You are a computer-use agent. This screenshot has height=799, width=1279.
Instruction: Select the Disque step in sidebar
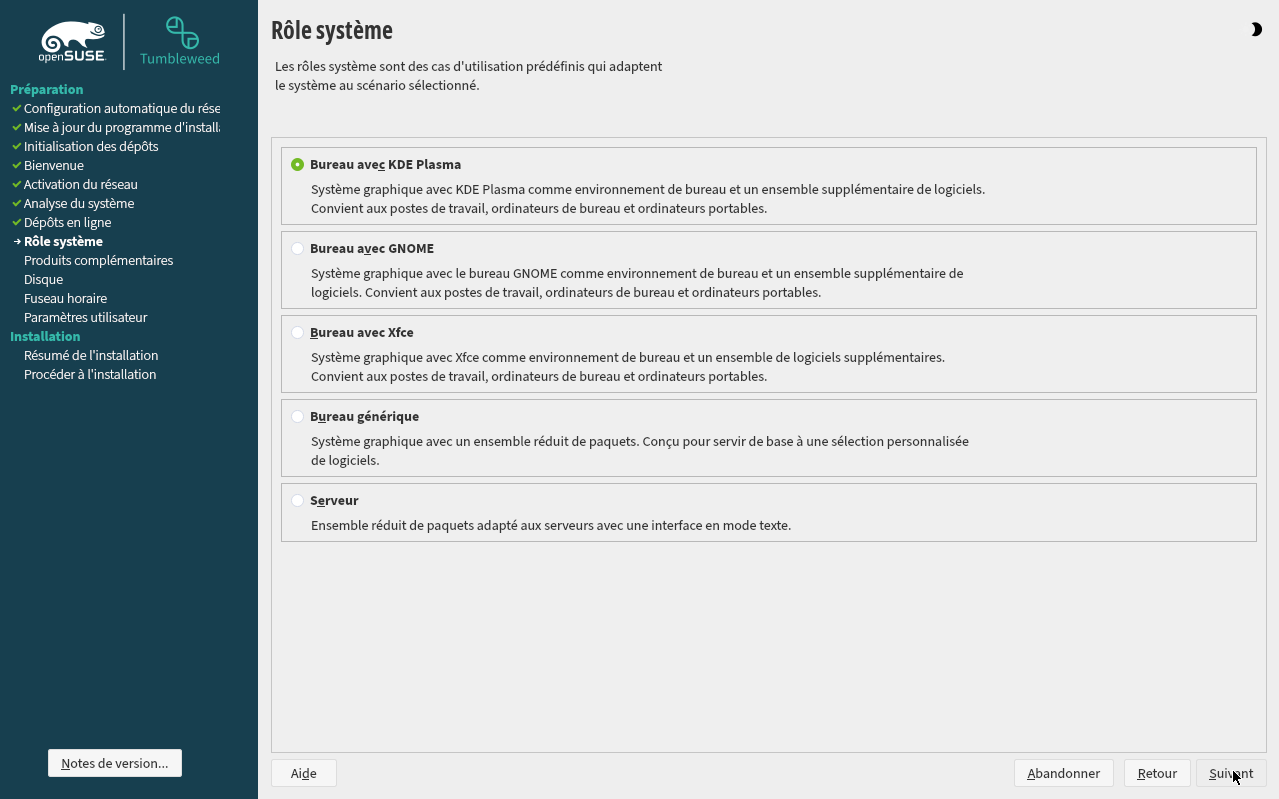pos(43,279)
